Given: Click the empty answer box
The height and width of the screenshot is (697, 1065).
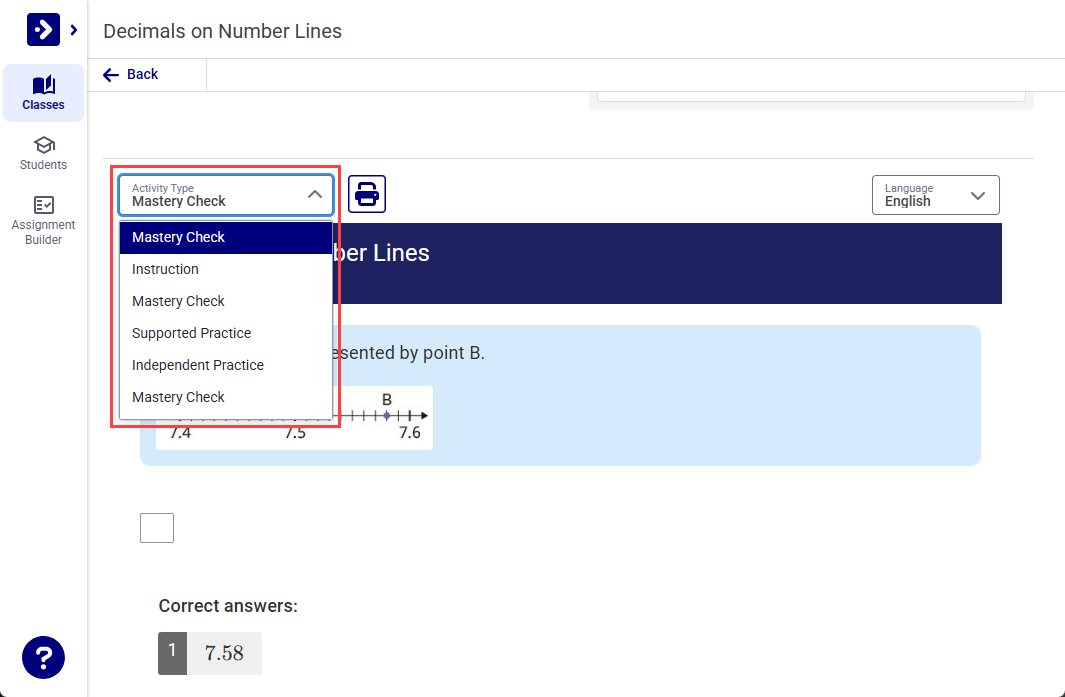Looking at the screenshot, I should pyautogui.click(x=157, y=528).
